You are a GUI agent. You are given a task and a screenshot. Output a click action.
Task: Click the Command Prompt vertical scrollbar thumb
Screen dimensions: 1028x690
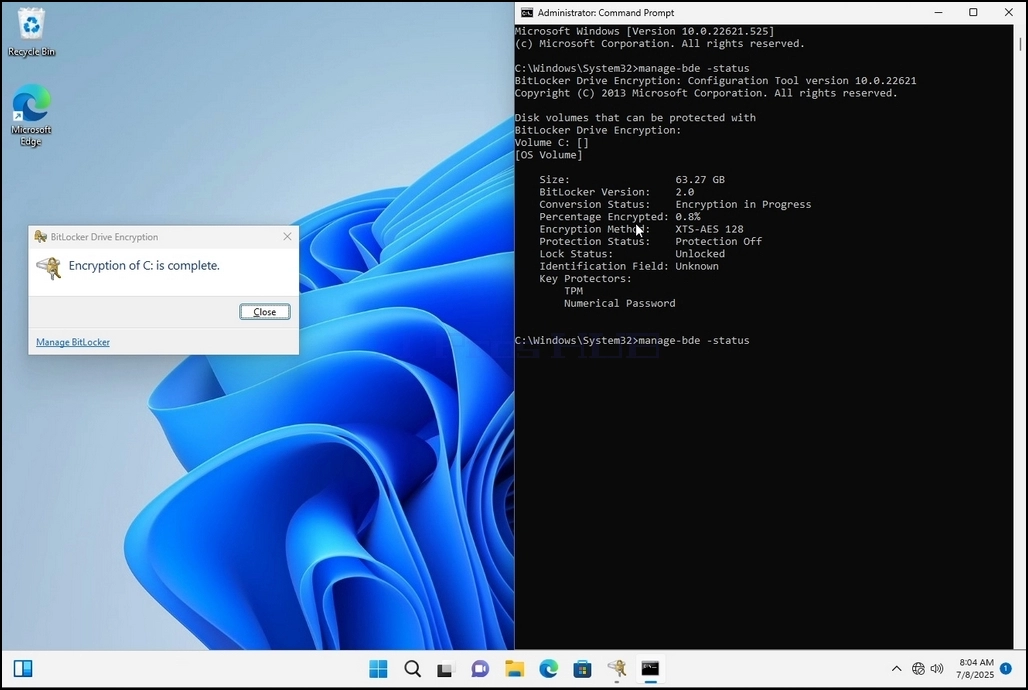pos(1020,44)
